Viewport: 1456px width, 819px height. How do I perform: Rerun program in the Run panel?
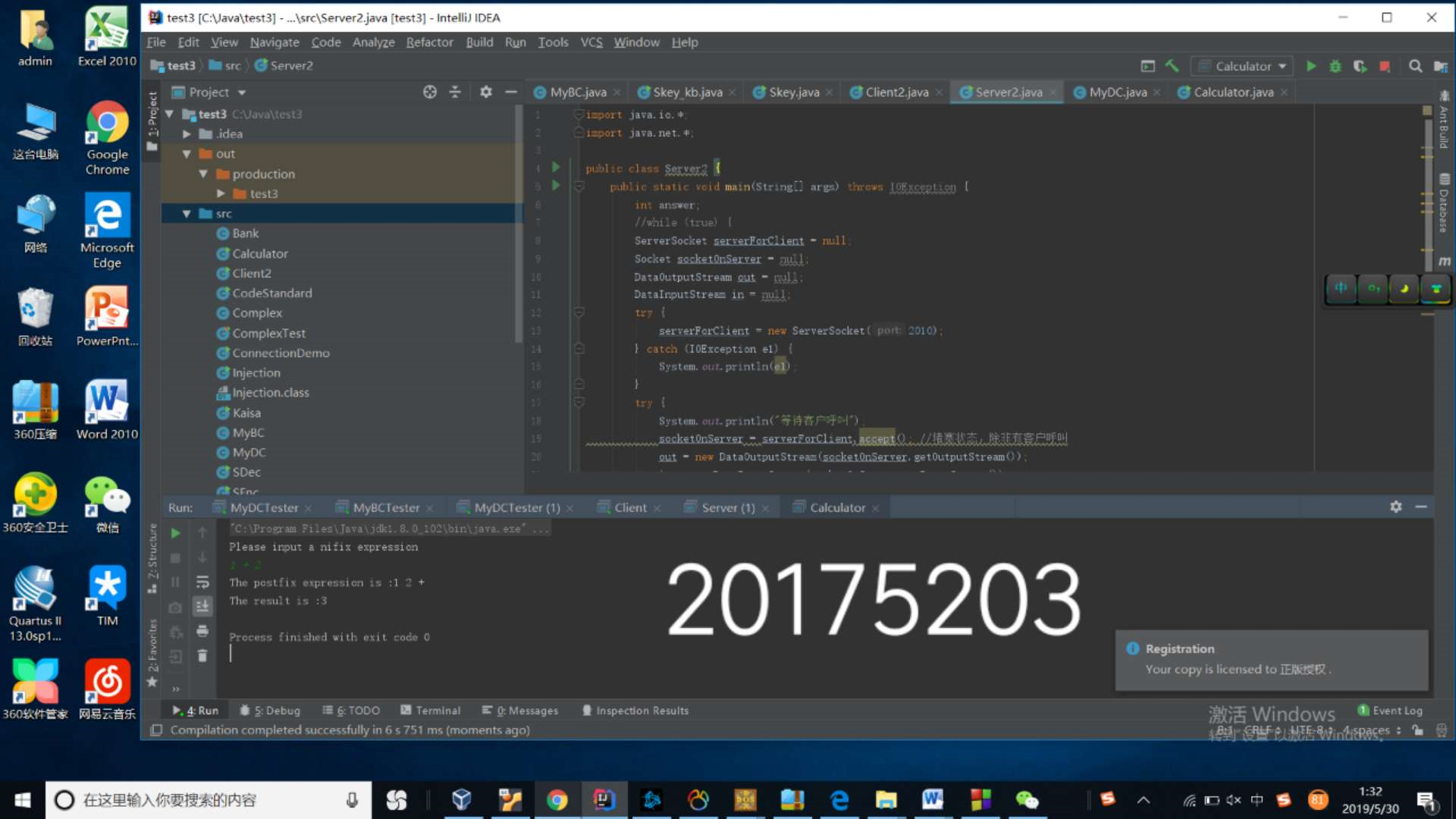pos(175,533)
